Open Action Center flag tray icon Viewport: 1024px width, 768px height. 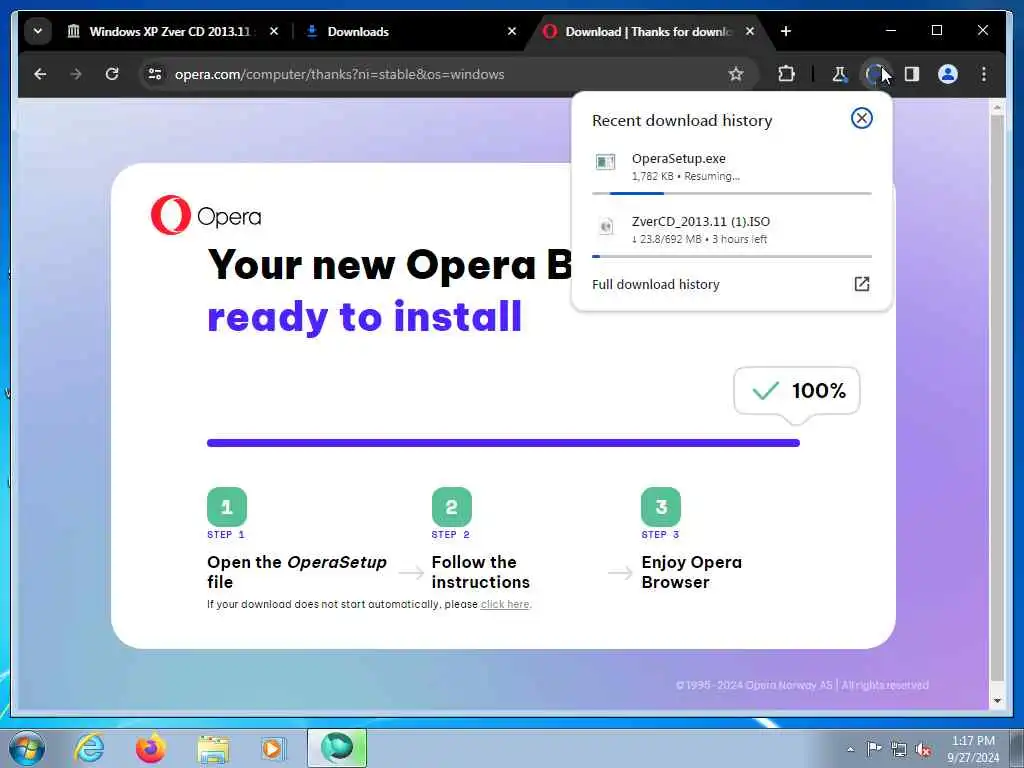coord(874,748)
